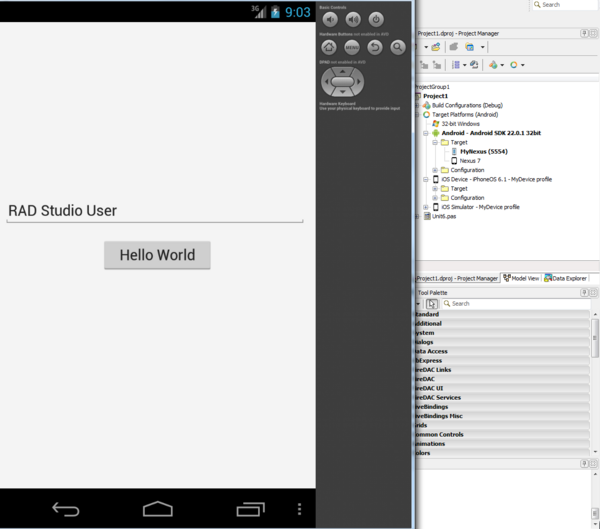Tap the Android recent apps icon
The width and height of the screenshot is (600, 529).
249,509
